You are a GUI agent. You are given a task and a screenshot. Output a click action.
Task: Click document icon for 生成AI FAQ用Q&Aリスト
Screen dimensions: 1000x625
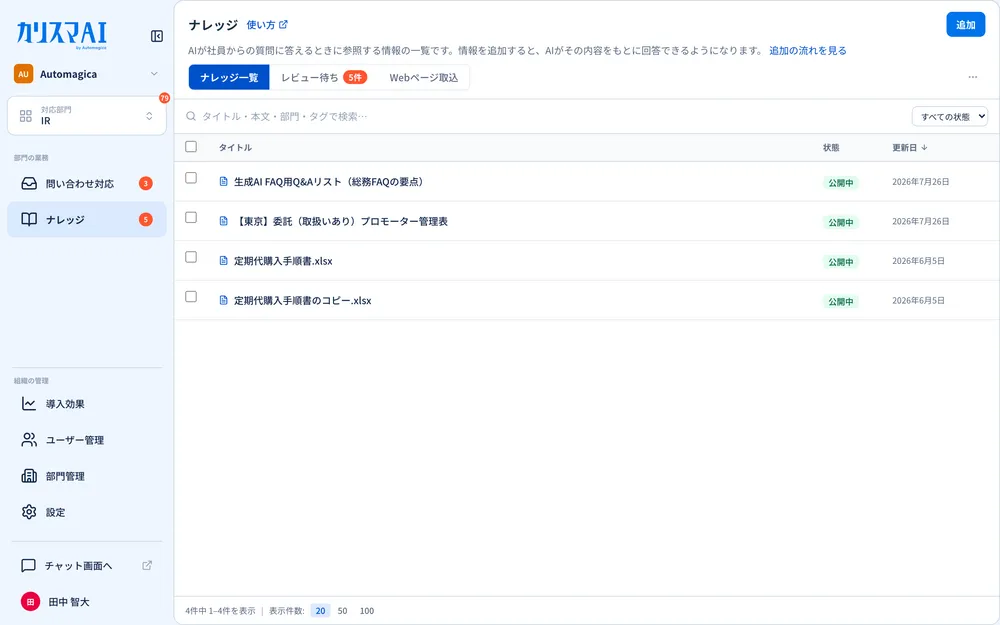coord(223,182)
